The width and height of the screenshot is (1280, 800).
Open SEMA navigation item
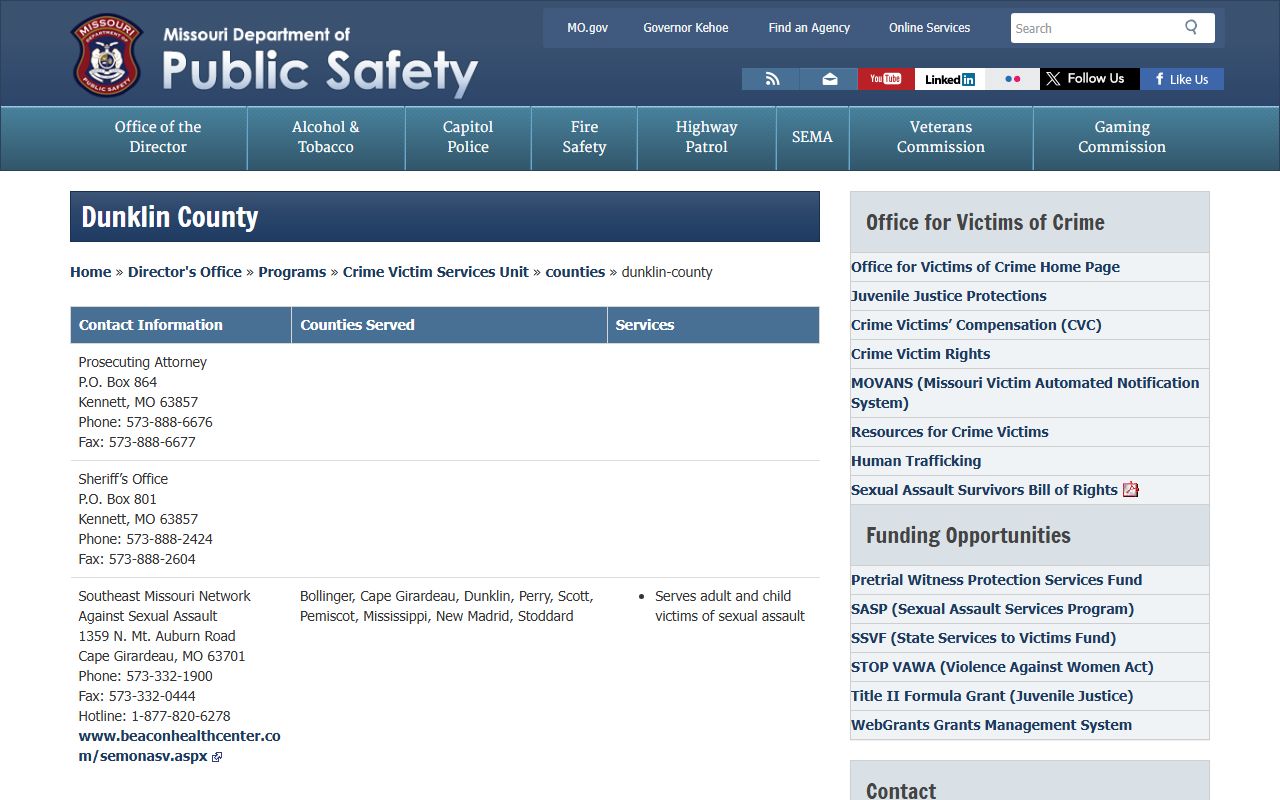point(812,137)
